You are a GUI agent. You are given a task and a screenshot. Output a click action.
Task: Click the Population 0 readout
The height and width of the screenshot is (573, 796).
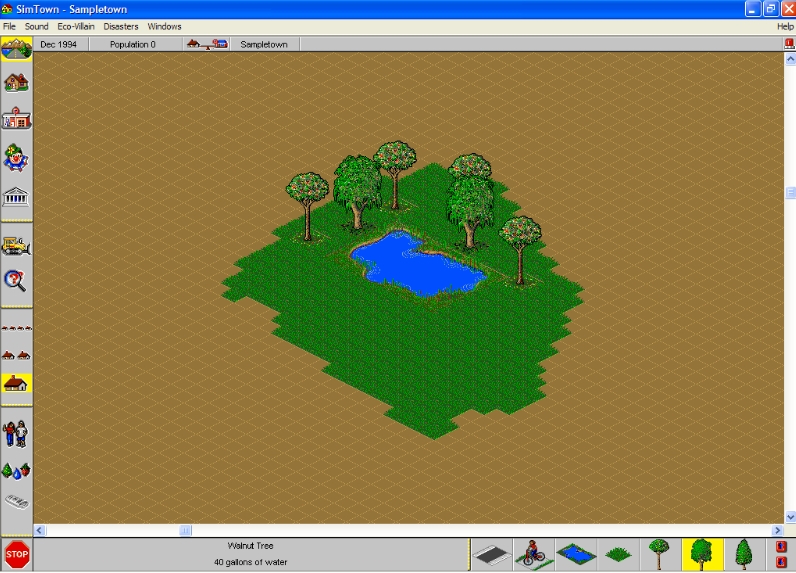click(x=132, y=45)
